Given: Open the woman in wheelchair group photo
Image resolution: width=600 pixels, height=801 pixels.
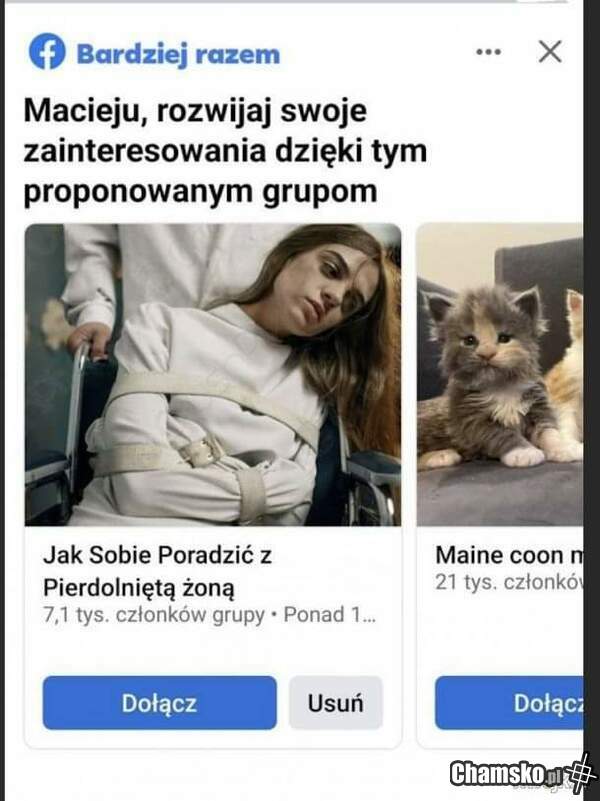Looking at the screenshot, I should tap(213, 375).
